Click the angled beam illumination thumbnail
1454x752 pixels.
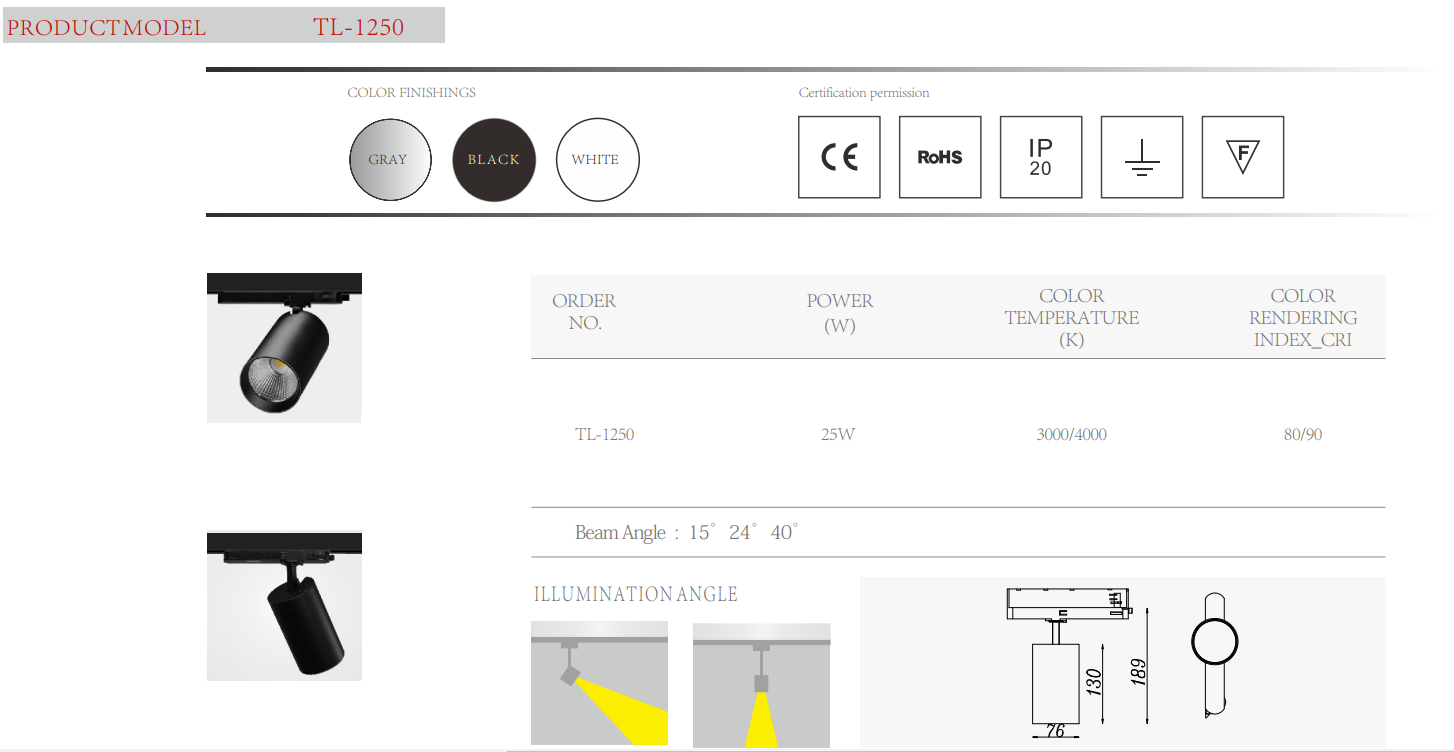click(x=599, y=685)
